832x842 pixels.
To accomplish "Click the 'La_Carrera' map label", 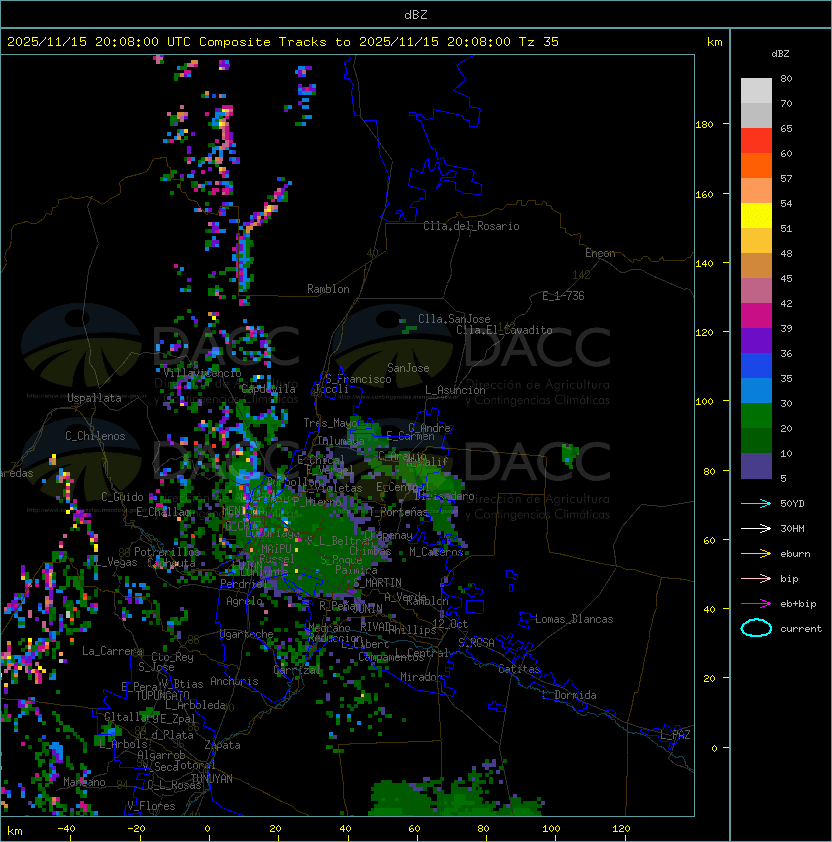I will click(112, 651).
